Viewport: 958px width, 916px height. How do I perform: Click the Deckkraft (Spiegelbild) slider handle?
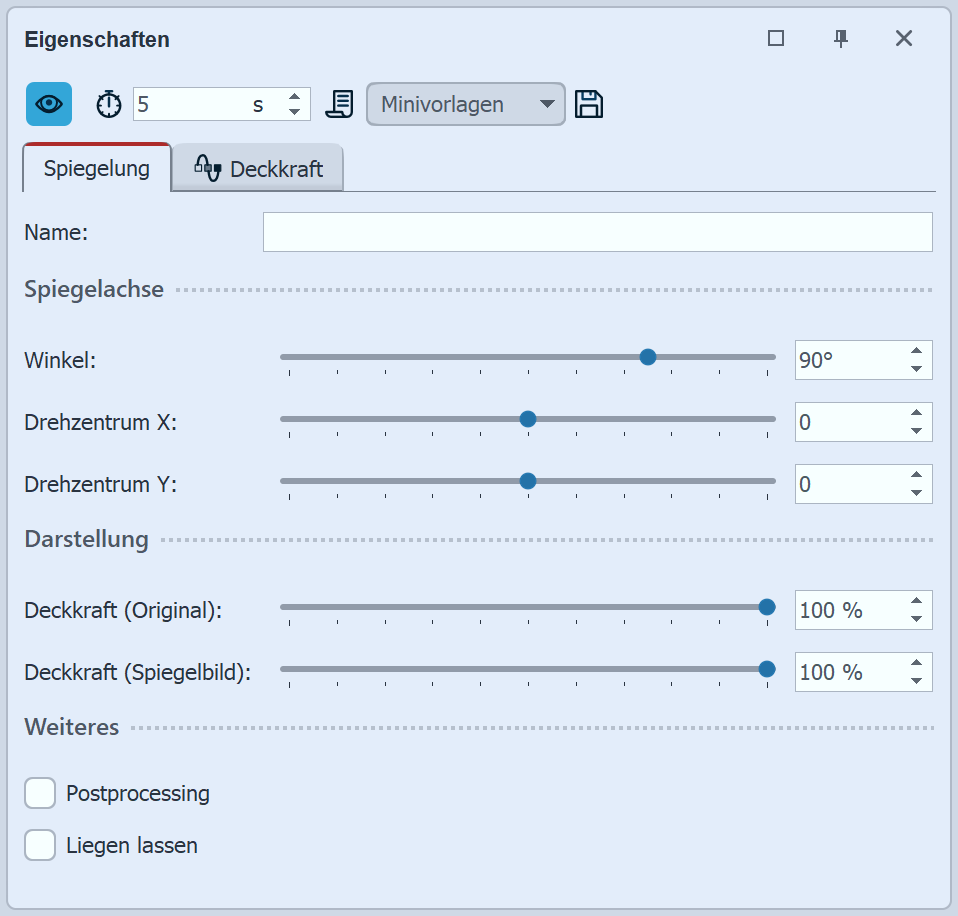[767, 669]
